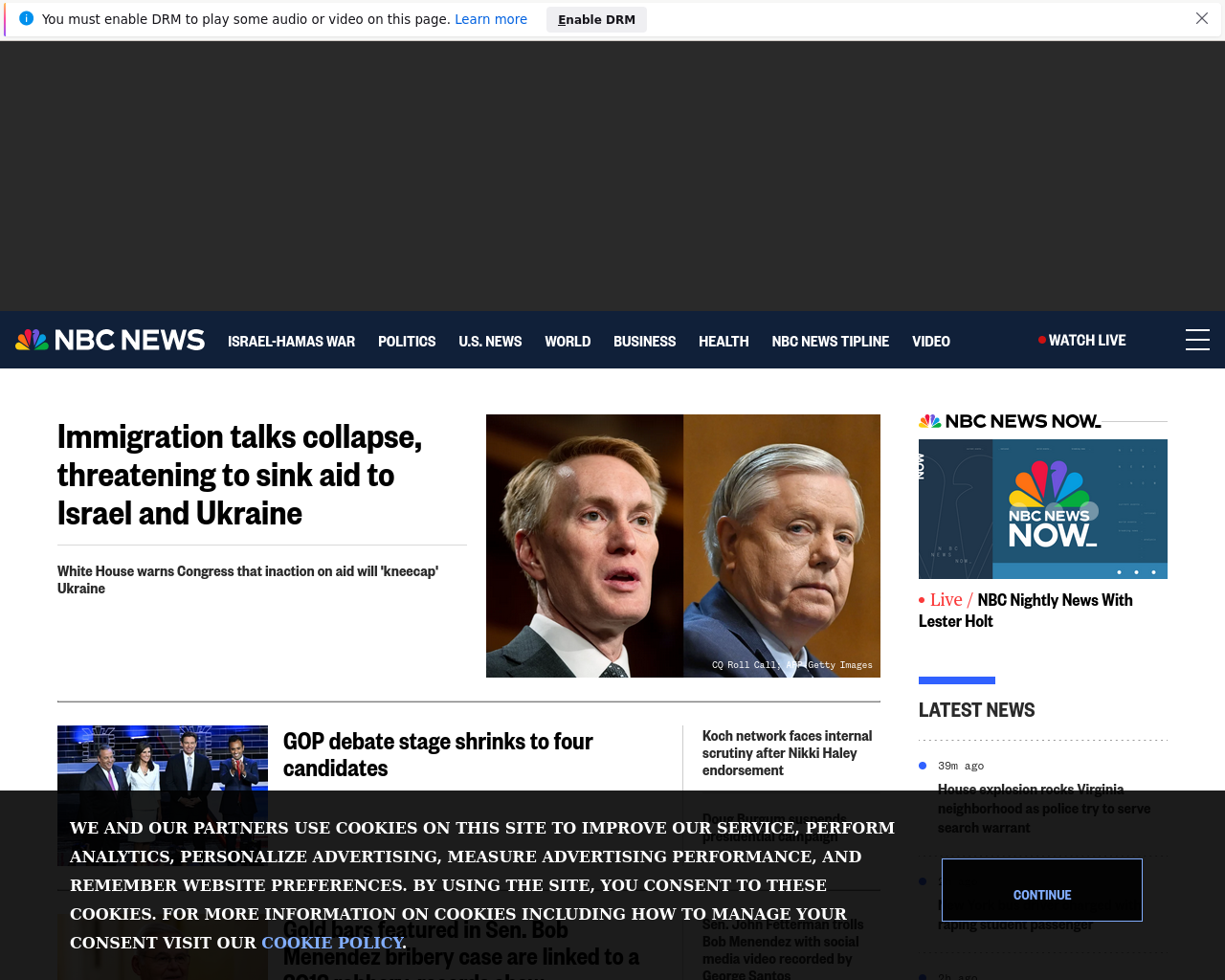Open the U.S. News section
Viewport: 1225px width, 980px height.
click(x=490, y=341)
